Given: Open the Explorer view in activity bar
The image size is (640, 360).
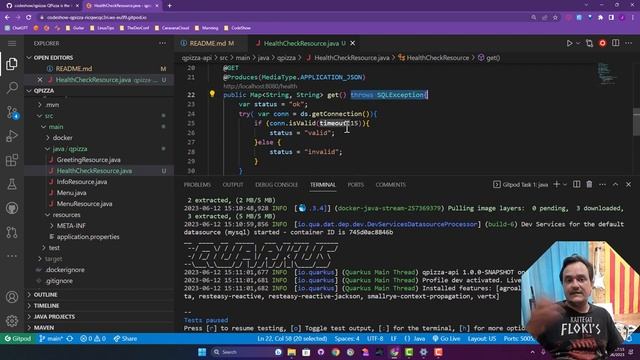Looking at the screenshot, I should tap(12, 64).
